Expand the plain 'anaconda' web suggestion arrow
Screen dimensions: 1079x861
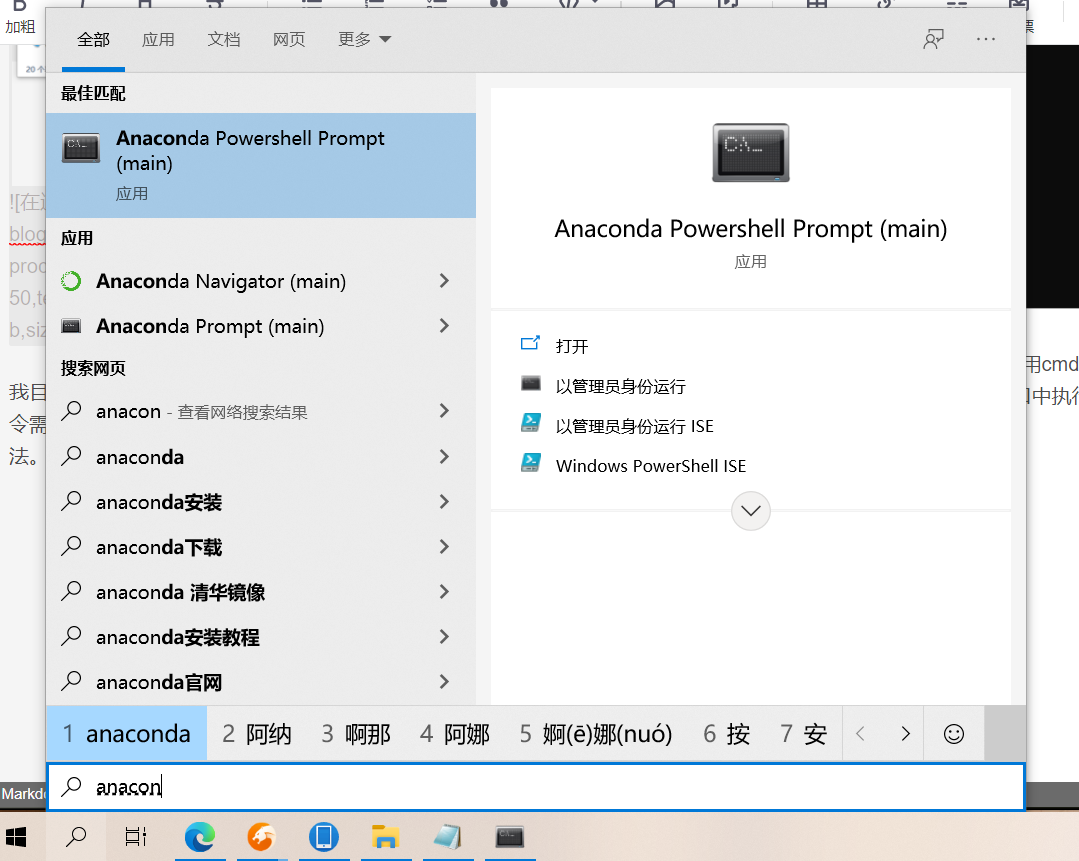pos(445,456)
